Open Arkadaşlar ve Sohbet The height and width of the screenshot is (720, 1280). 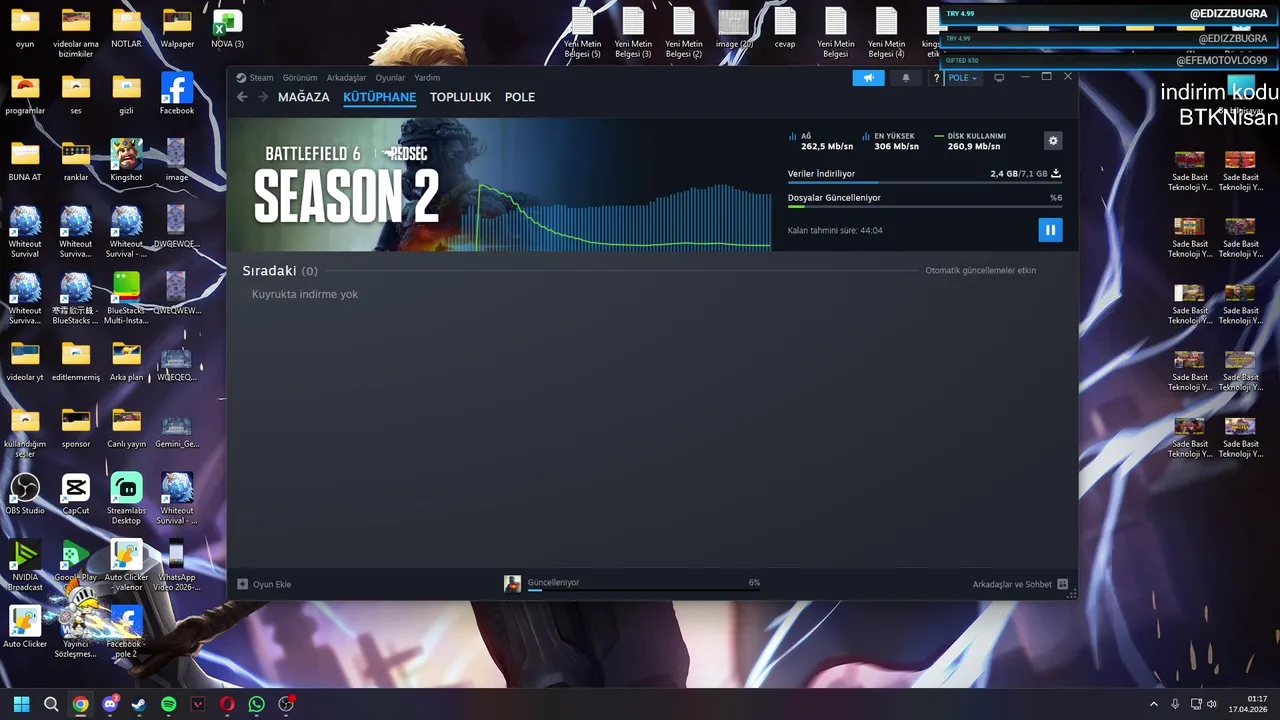coord(1020,584)
